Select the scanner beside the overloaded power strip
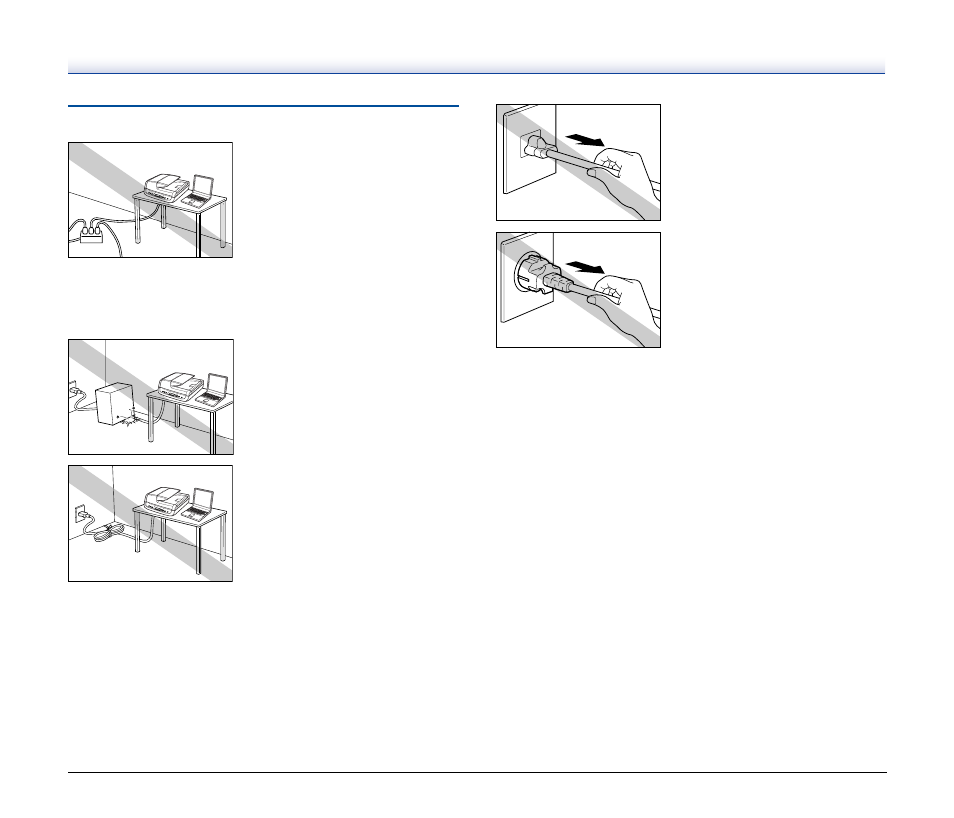 click(x=166, y=186)
